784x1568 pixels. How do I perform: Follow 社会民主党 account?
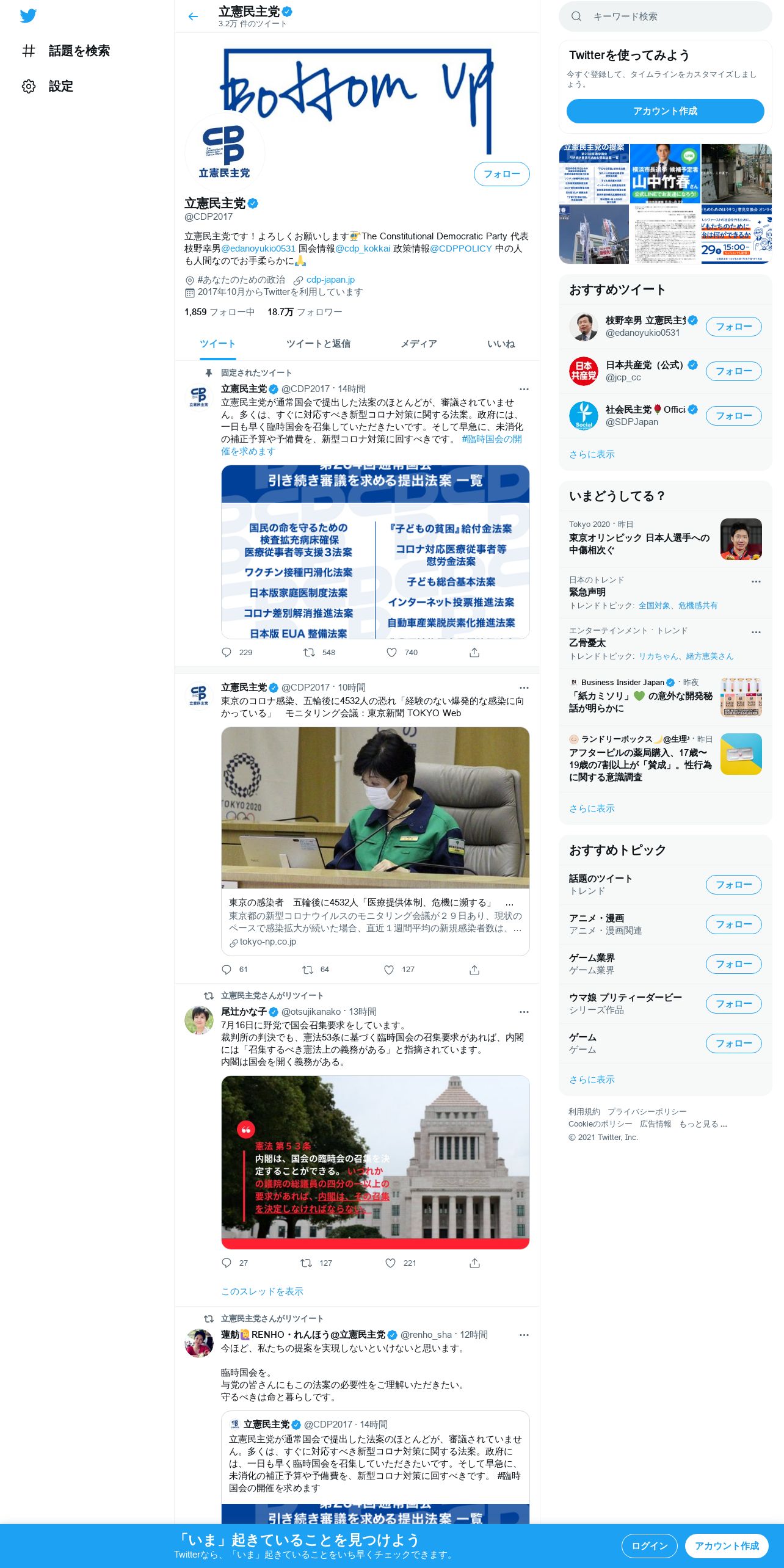click(733, 416)
